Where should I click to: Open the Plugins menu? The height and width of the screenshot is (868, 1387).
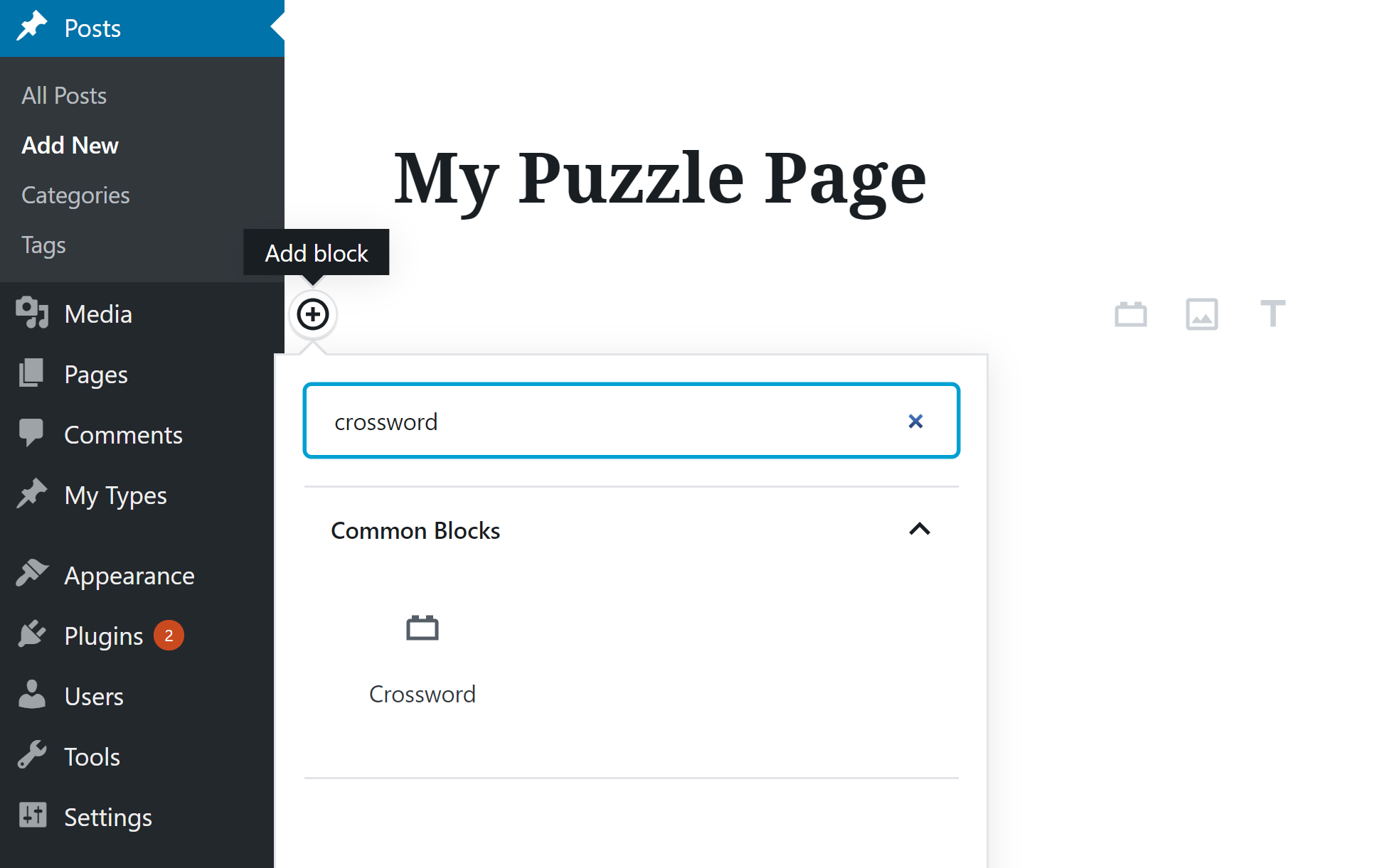(104, 636)
